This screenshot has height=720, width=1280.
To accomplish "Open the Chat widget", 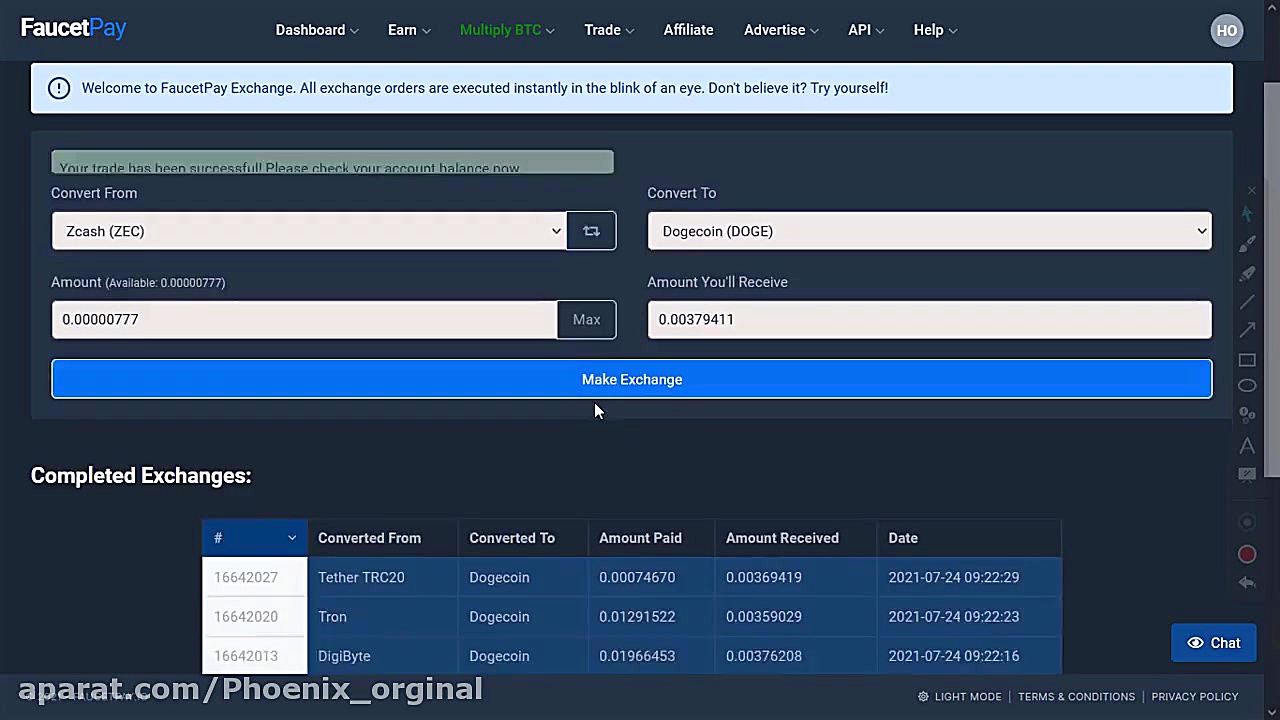I will pyautogui.click(x=1214, y=643).
